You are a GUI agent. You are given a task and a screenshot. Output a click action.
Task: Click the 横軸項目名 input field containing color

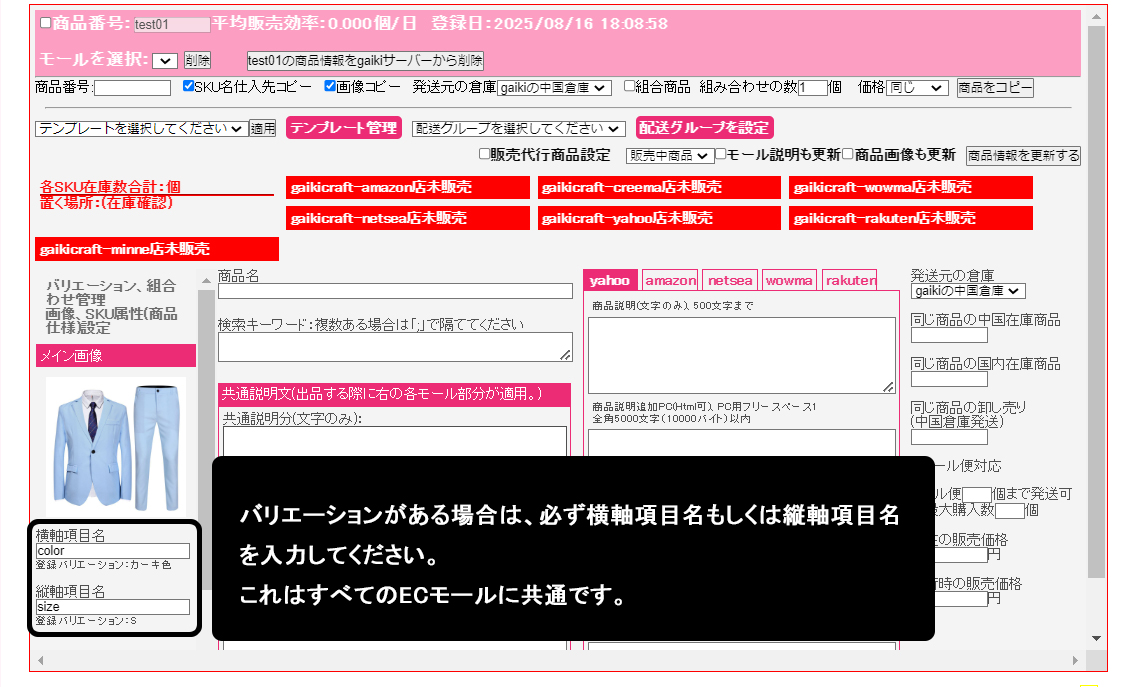[112, 551]
